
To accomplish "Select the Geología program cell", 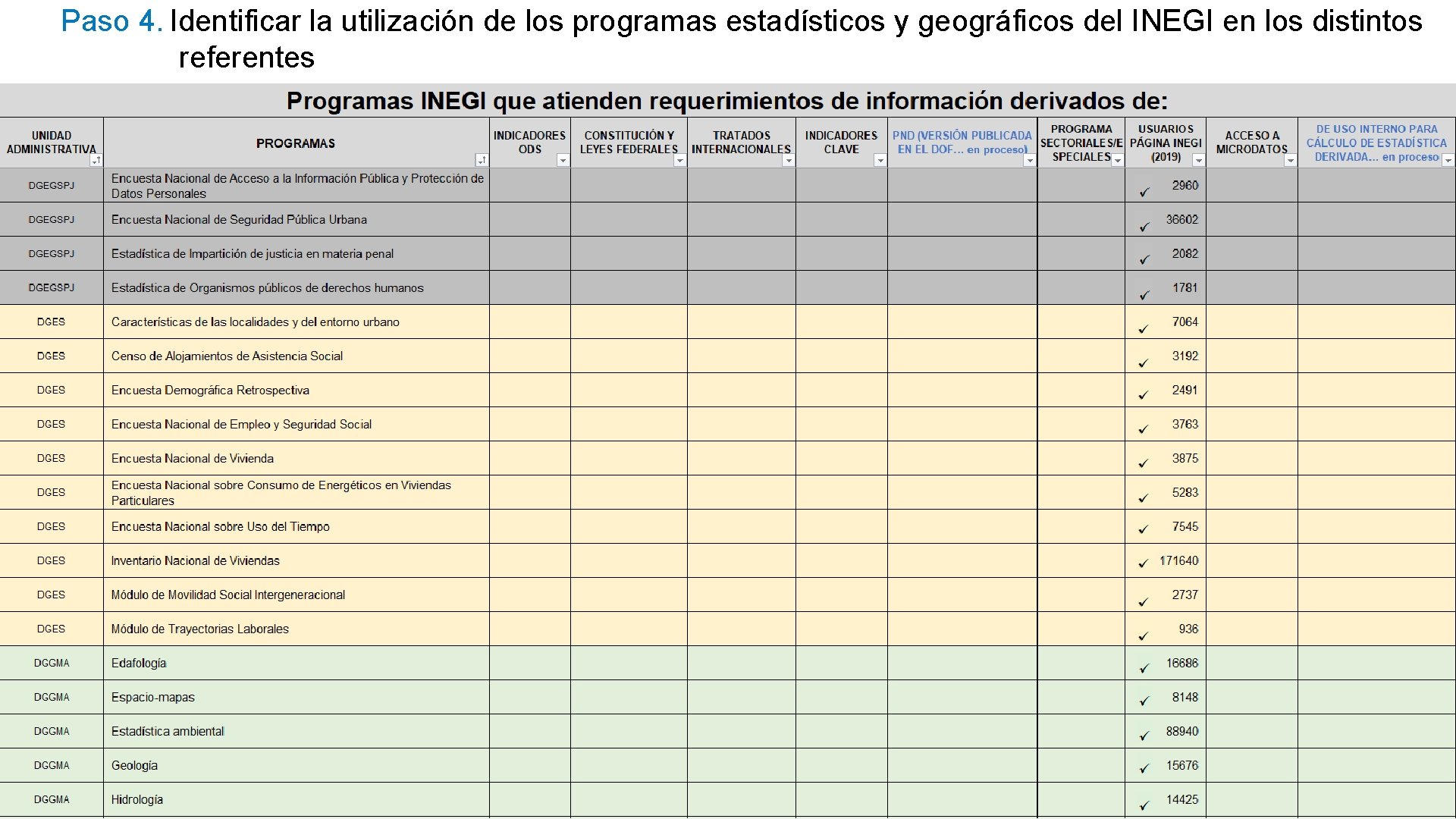I will [x=296, y=765].
